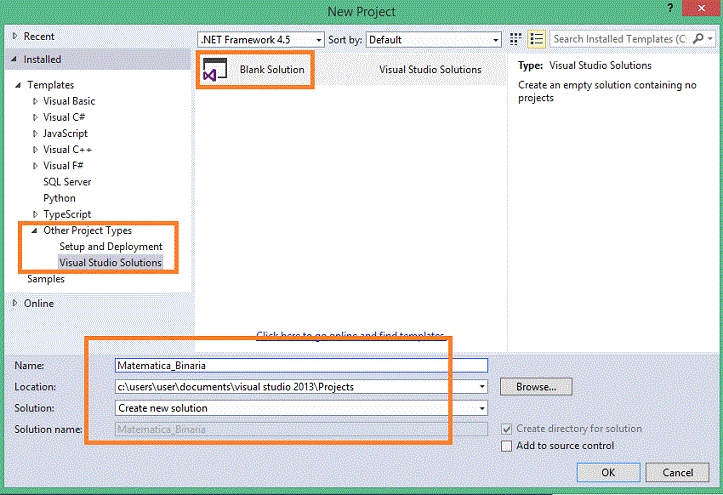Select Visual Studio Solutions category
Screen dimensions: 723x495
coord(111,263)
